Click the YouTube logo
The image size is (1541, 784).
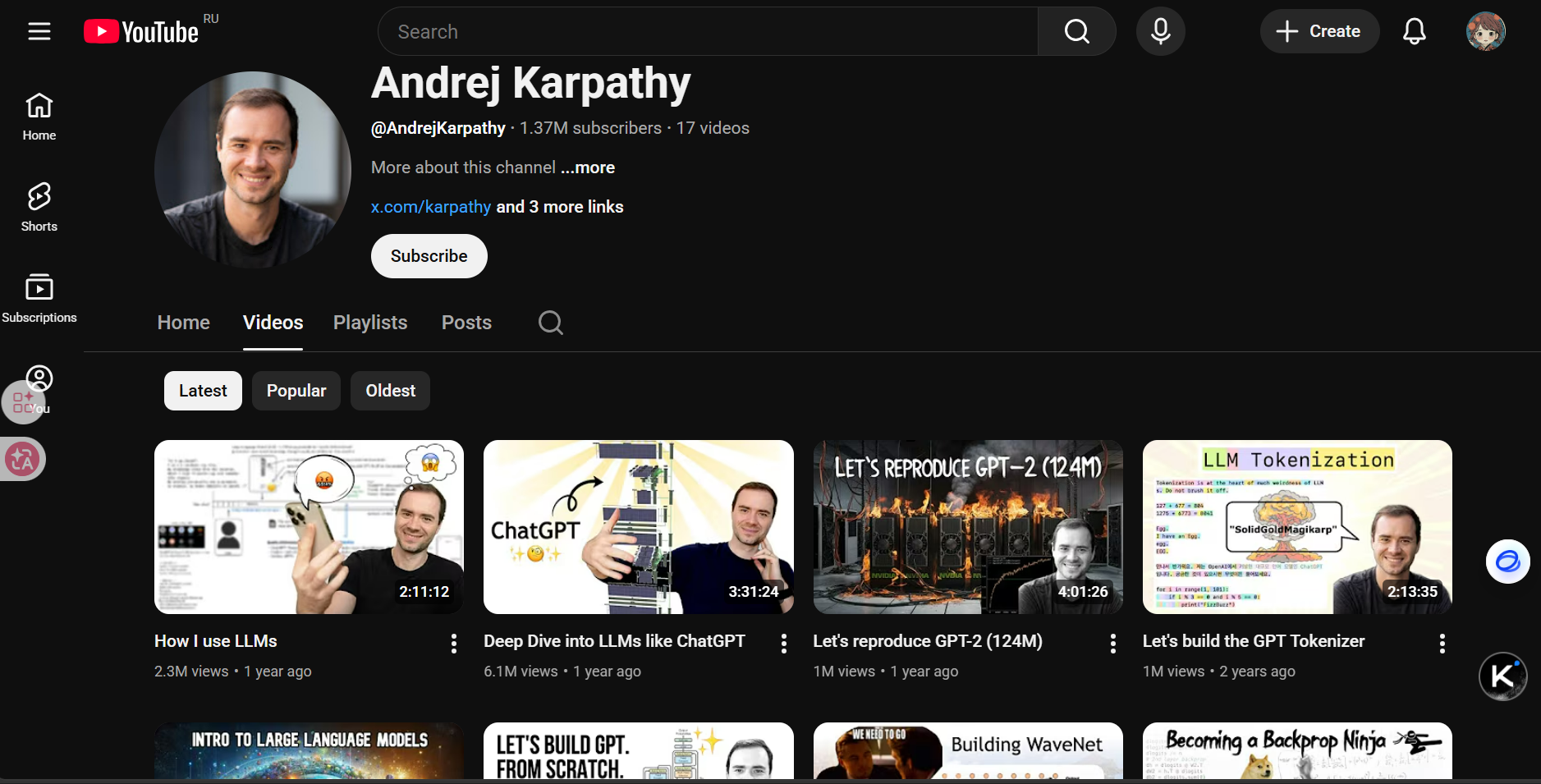point(141,32)
